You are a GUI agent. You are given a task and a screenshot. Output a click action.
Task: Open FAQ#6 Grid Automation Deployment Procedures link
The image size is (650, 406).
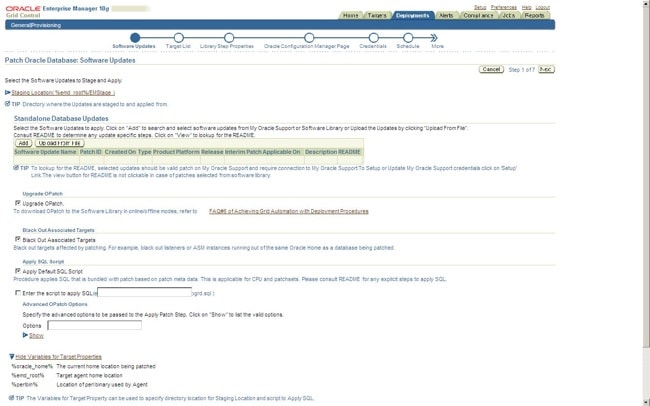[289, 211]
